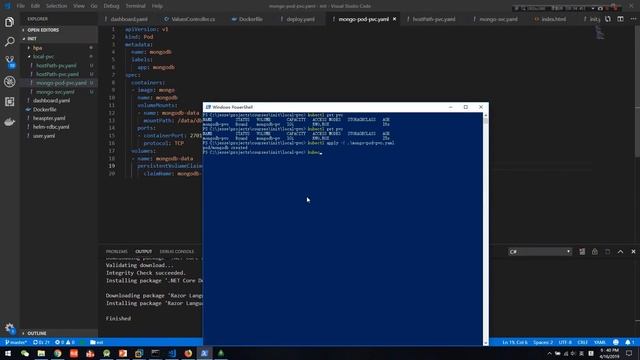Open the Windows Start menu
Viewport: 640px width, 360px height.
(8, 353)
